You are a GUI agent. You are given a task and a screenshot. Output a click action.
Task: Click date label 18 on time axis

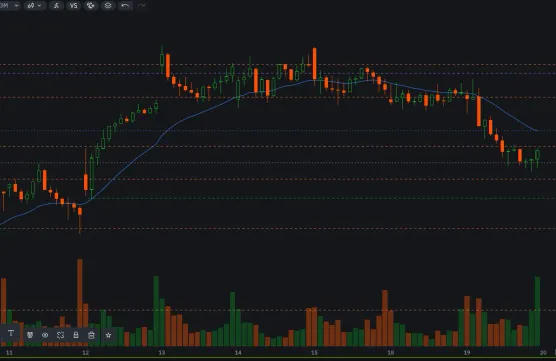[390, 352]
